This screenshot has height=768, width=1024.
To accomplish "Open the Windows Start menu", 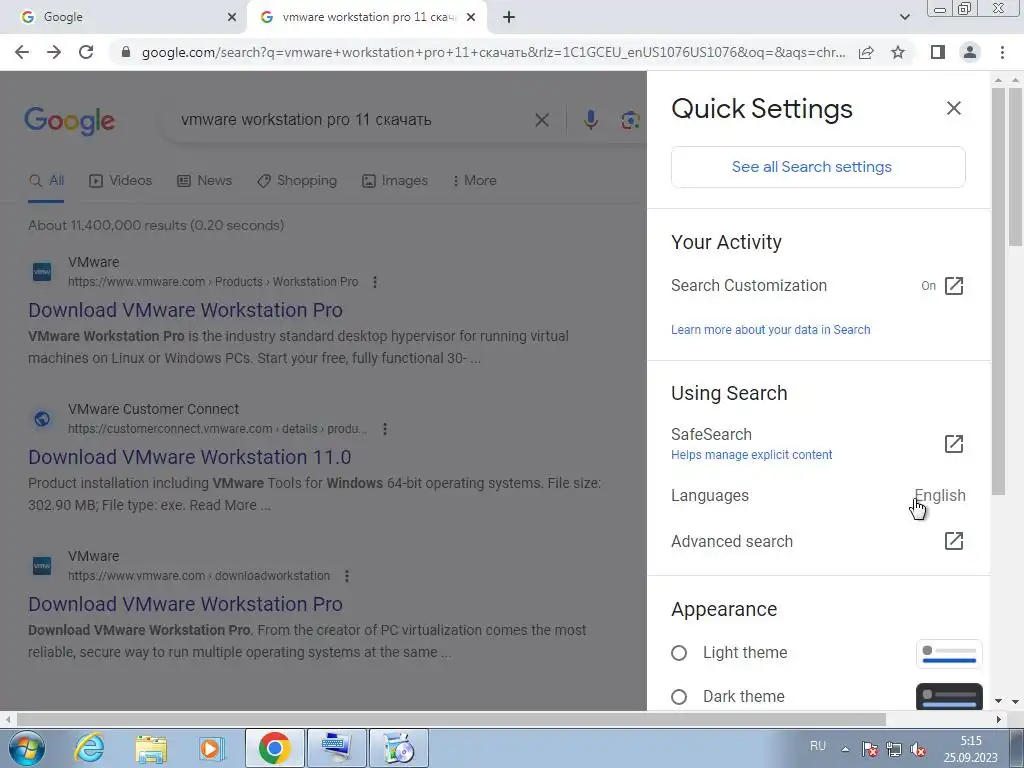I will point(27,748).
